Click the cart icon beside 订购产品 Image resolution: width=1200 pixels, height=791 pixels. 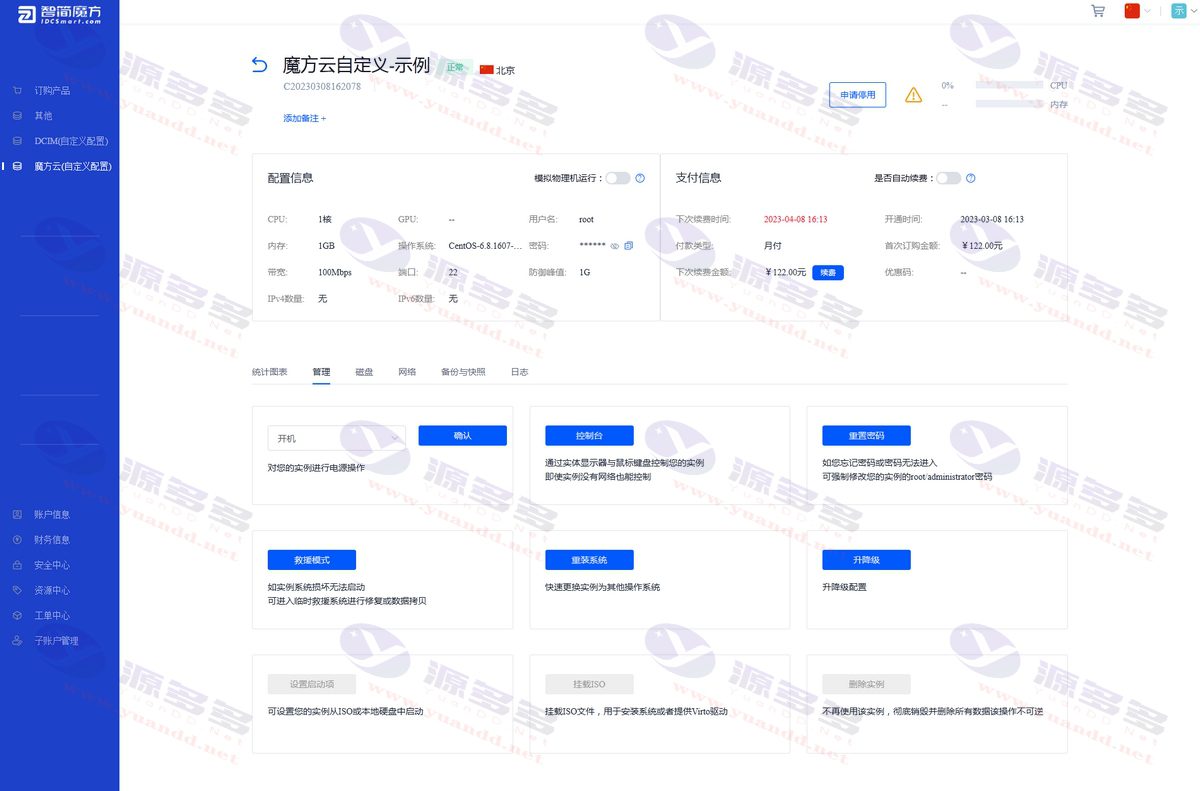[x=17, y=91]
